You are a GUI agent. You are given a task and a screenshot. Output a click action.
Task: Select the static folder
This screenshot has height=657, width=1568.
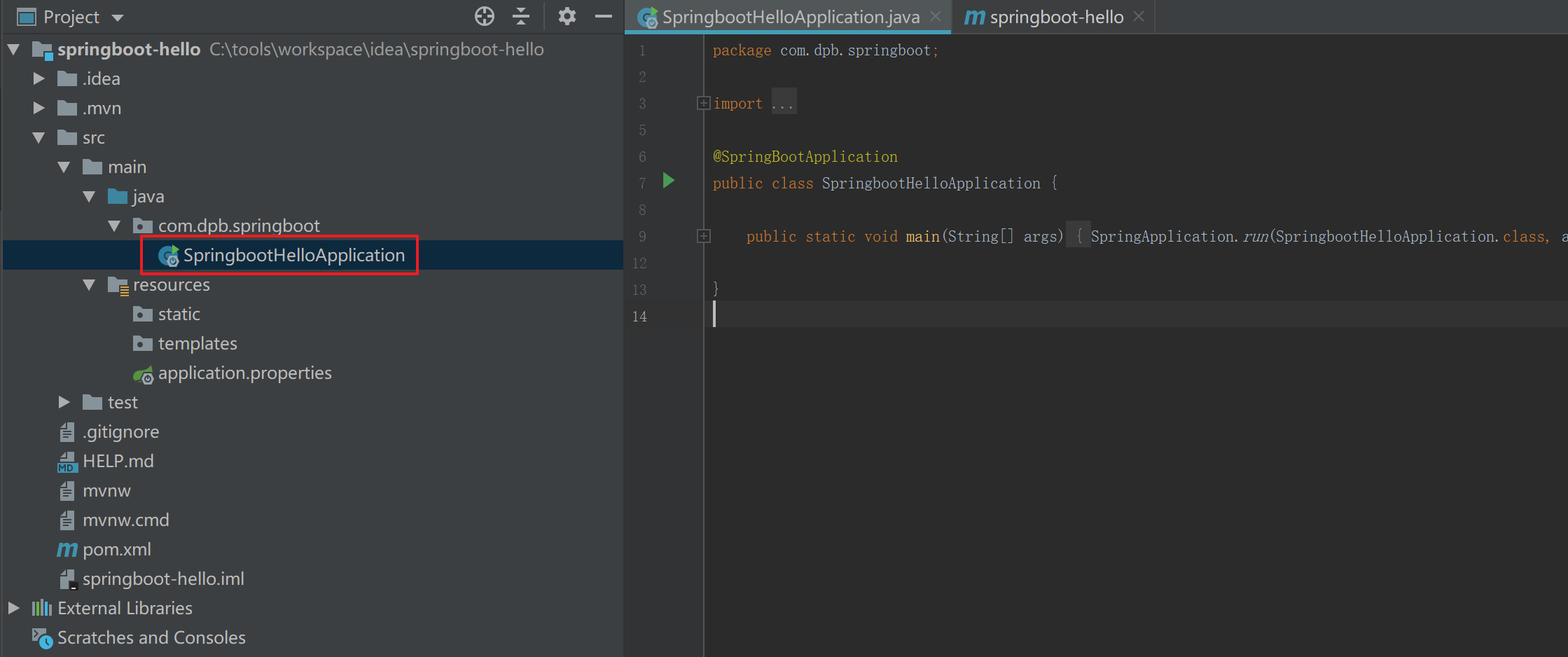tap(179, 314)
